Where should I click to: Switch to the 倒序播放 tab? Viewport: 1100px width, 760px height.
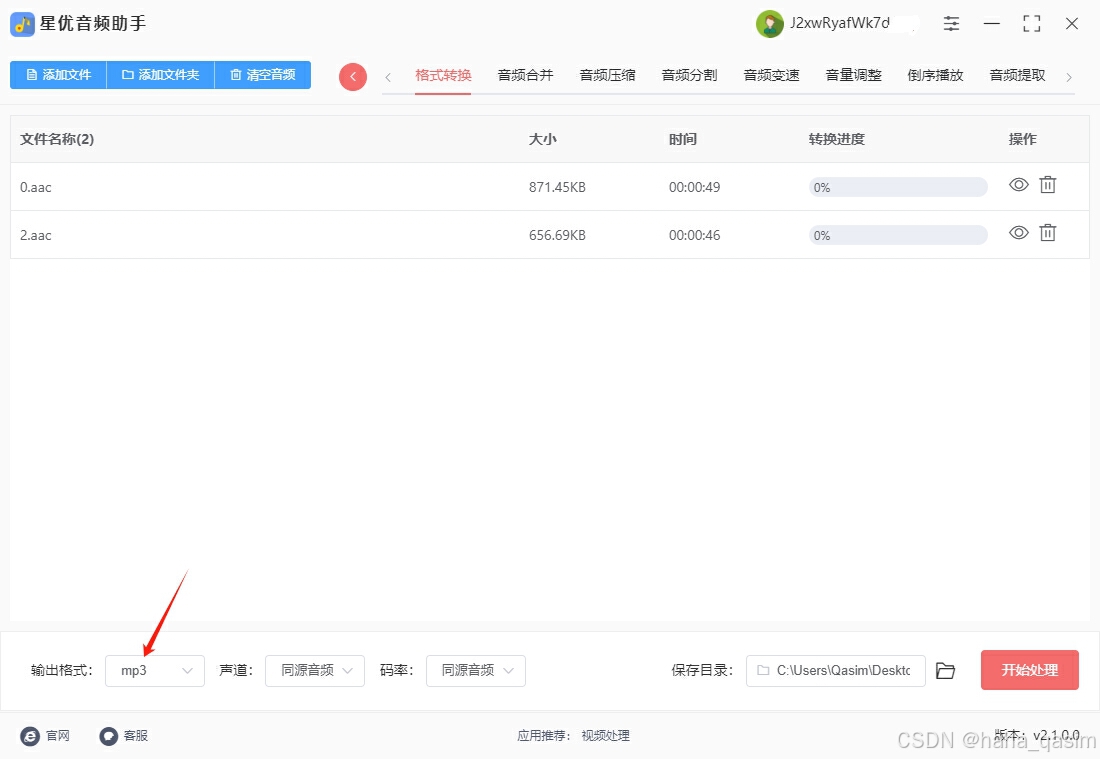click(935, 75)
